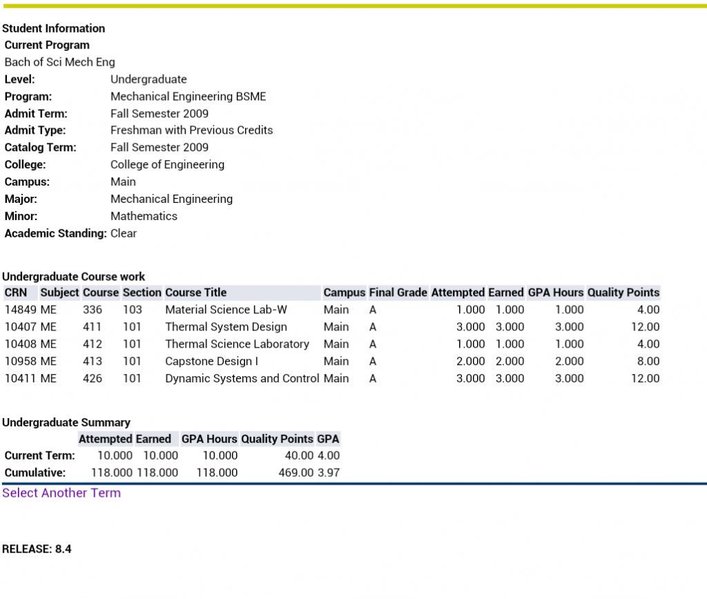Click the Student Information heading
Image resolution: width=707 pixels, height=599 pixels.
coord(54,28)
